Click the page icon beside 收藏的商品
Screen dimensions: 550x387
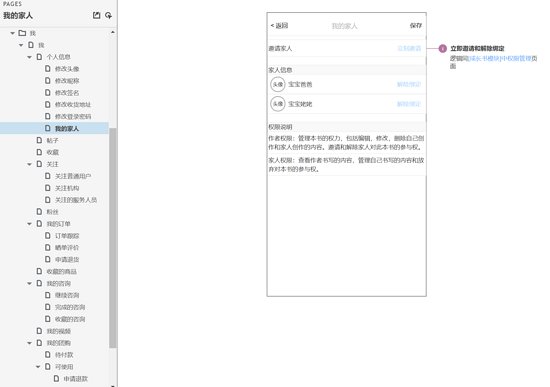pos(39,271)
